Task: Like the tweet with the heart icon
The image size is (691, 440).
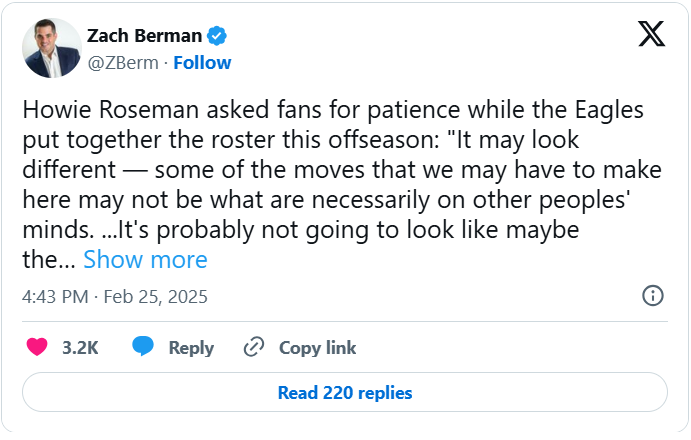Action: 37,347
